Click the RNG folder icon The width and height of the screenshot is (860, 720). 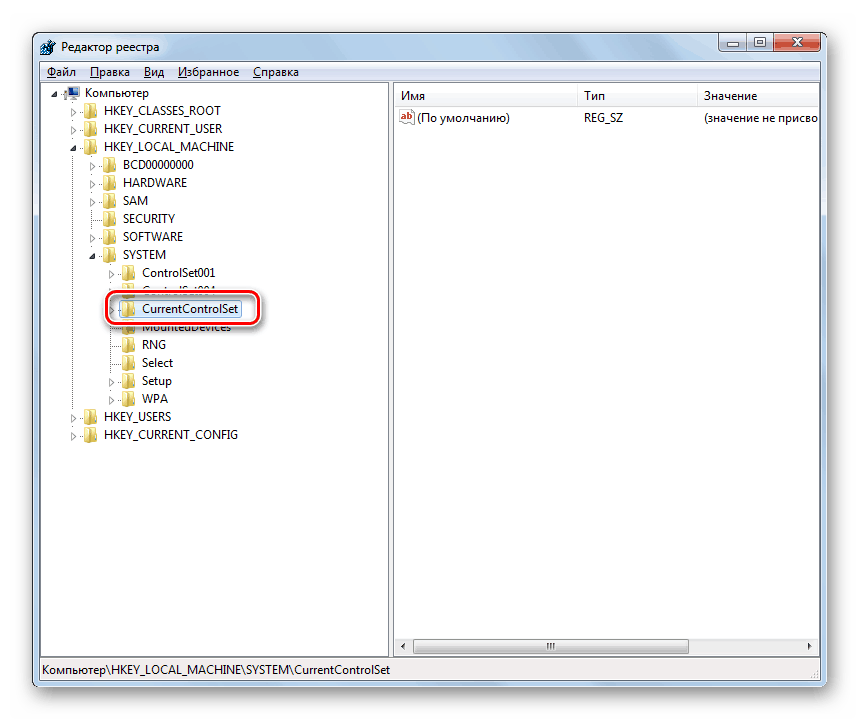coord(128,344)
